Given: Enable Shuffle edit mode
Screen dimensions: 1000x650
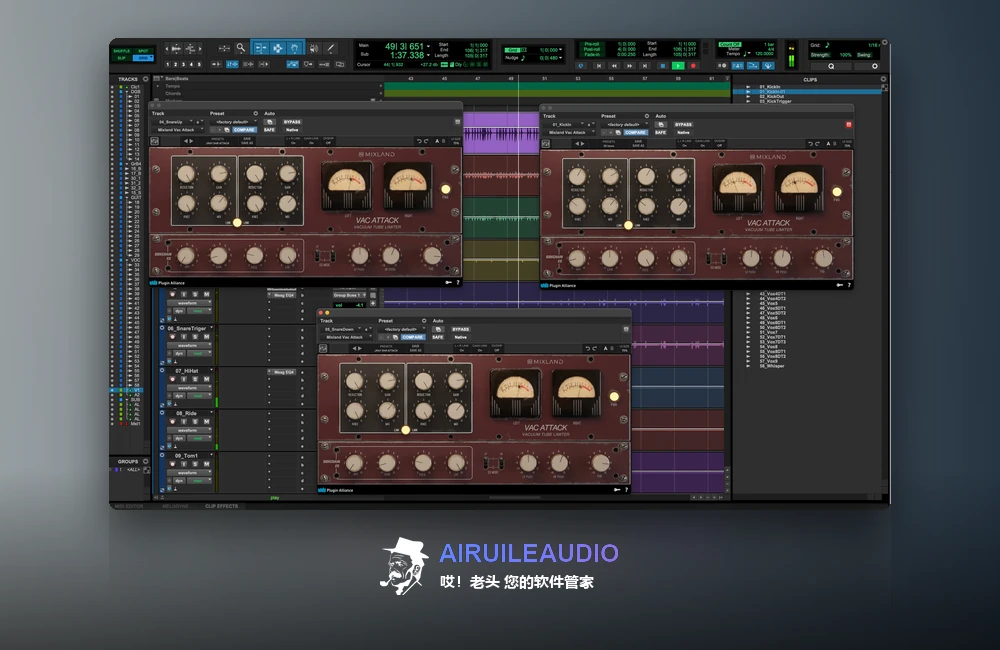Looking at the screenshot, I should tap(121, 51).
